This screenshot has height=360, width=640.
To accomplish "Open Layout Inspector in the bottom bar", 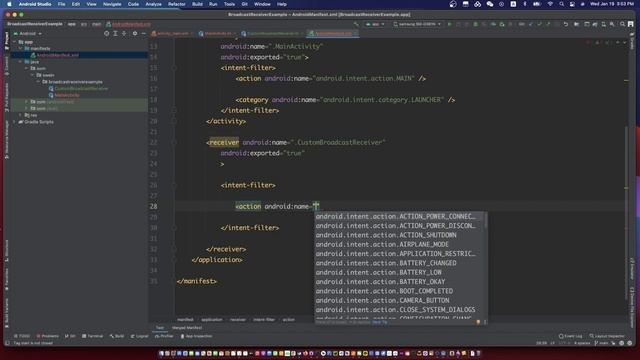I will click(x=606, y=336).
